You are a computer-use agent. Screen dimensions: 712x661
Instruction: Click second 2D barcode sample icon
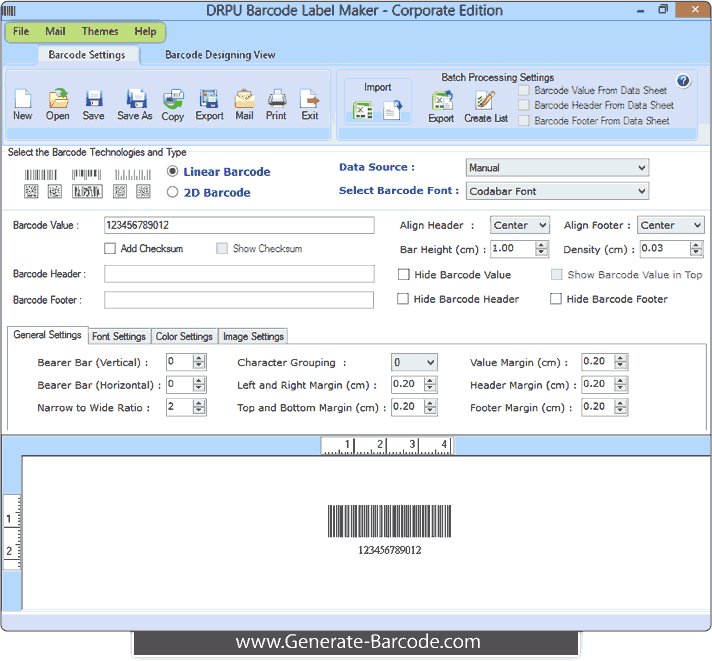click(55, 191)
